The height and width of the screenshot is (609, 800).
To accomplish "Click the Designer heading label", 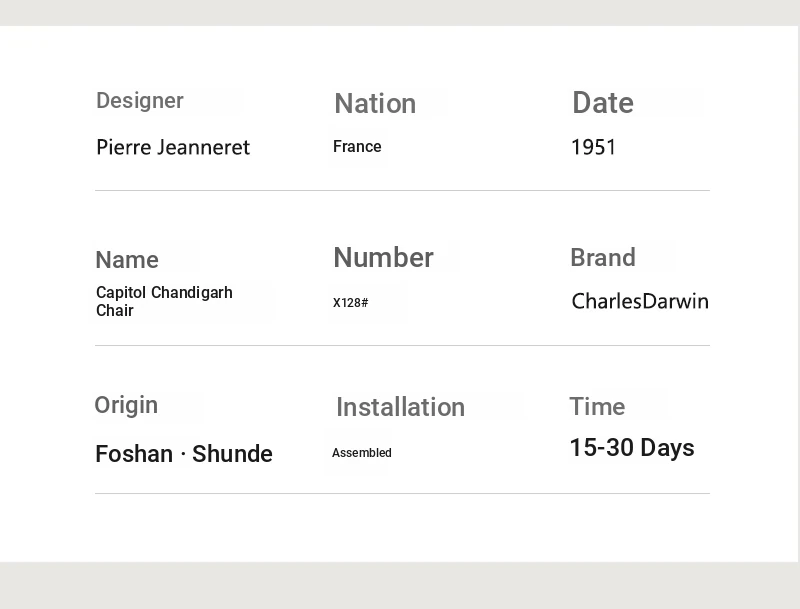I will click(140, 101).
